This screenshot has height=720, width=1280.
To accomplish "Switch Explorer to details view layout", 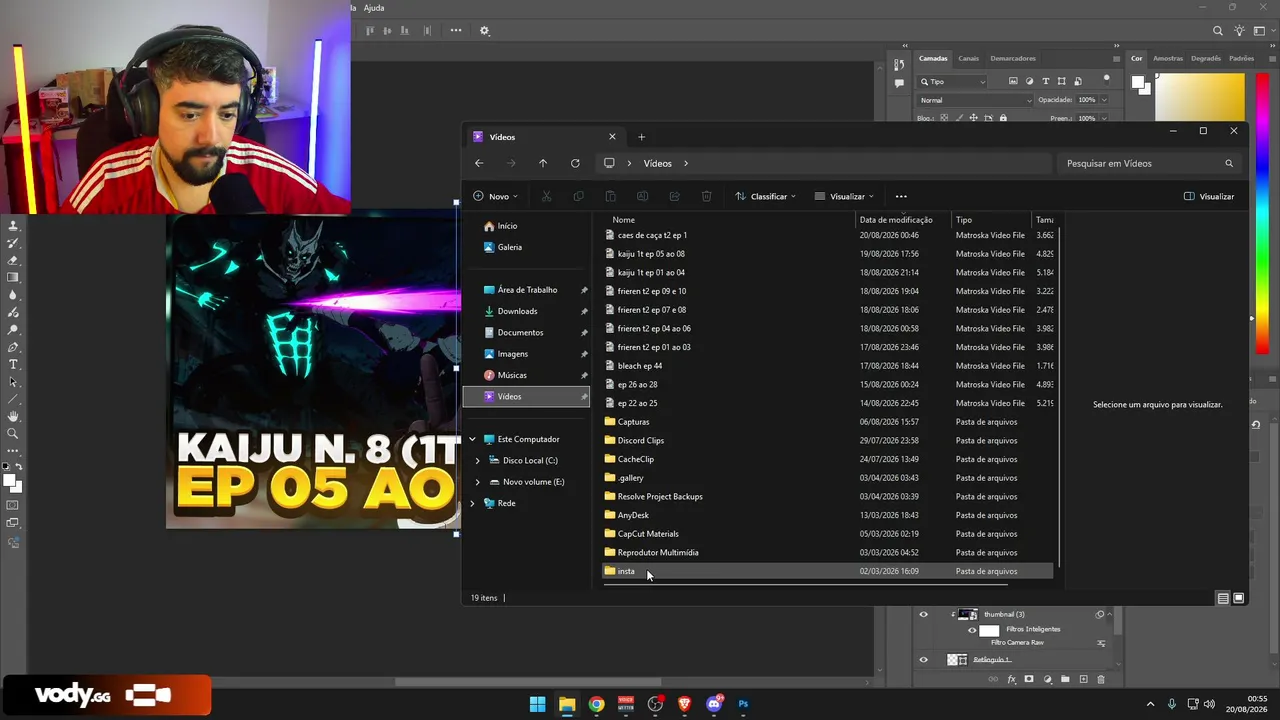I will coord(1223,598).
